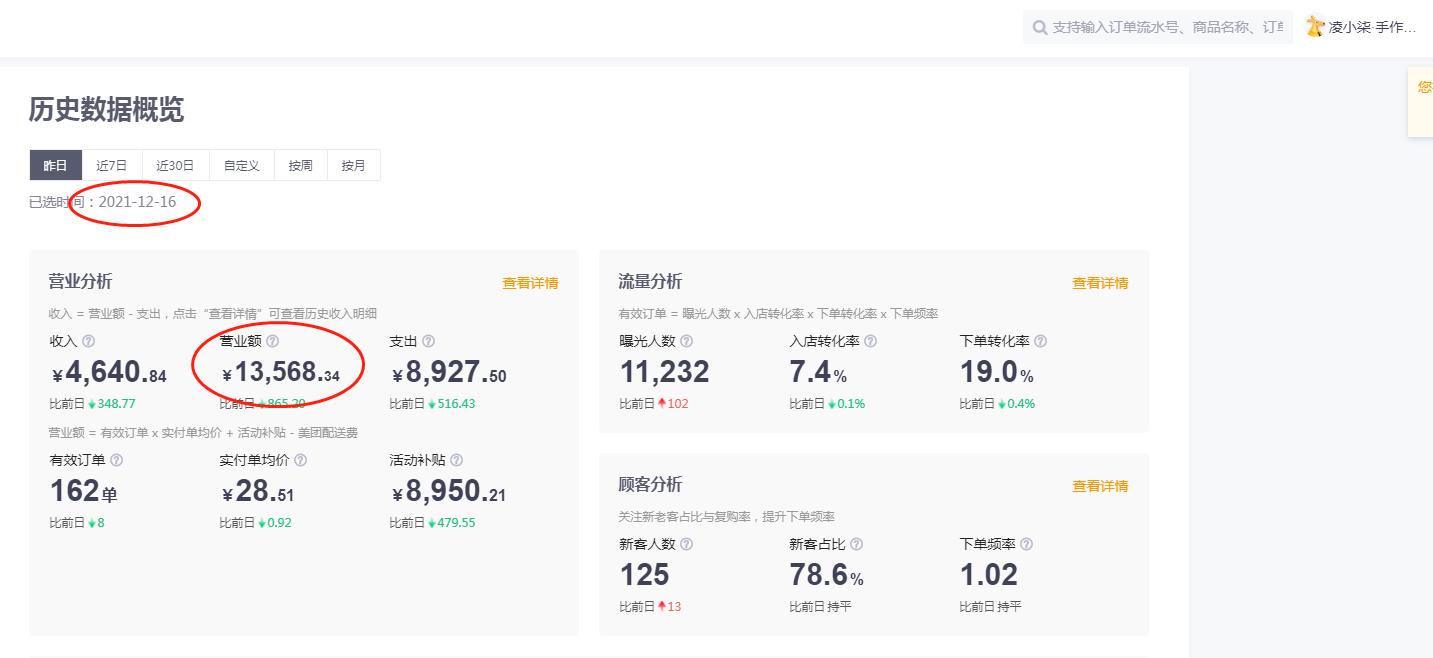Show help tooltip for 入店转化率
Image resolution: width=1433 pixels, height=658 pixels.
(870, 341)
